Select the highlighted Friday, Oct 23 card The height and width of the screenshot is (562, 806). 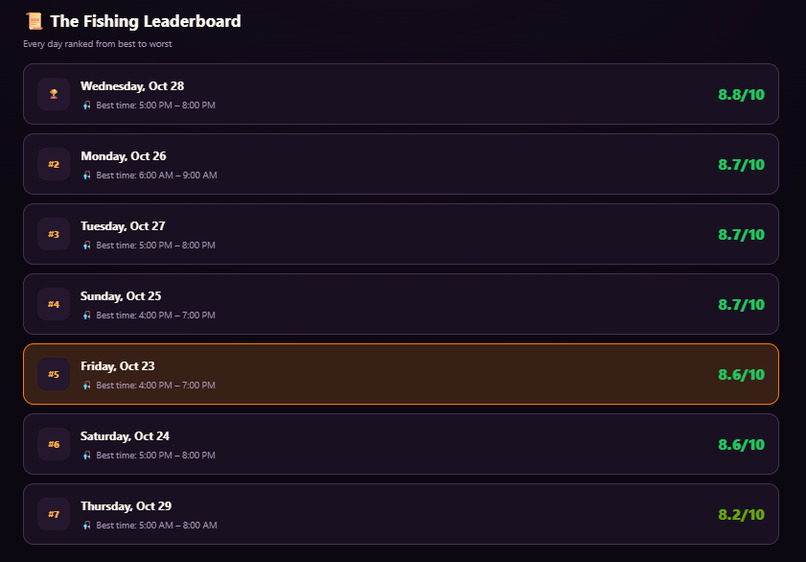(401, 374)
